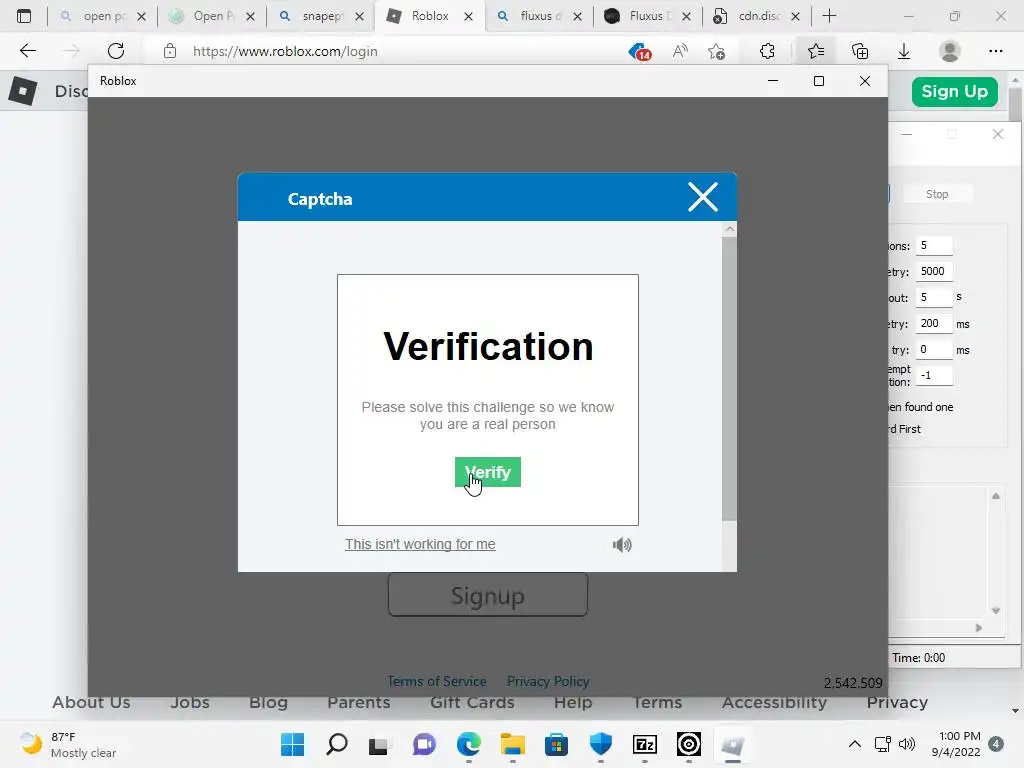Click the Stop button in the side window
Viewport: 1024px width, 768px height.
(936, 194)
